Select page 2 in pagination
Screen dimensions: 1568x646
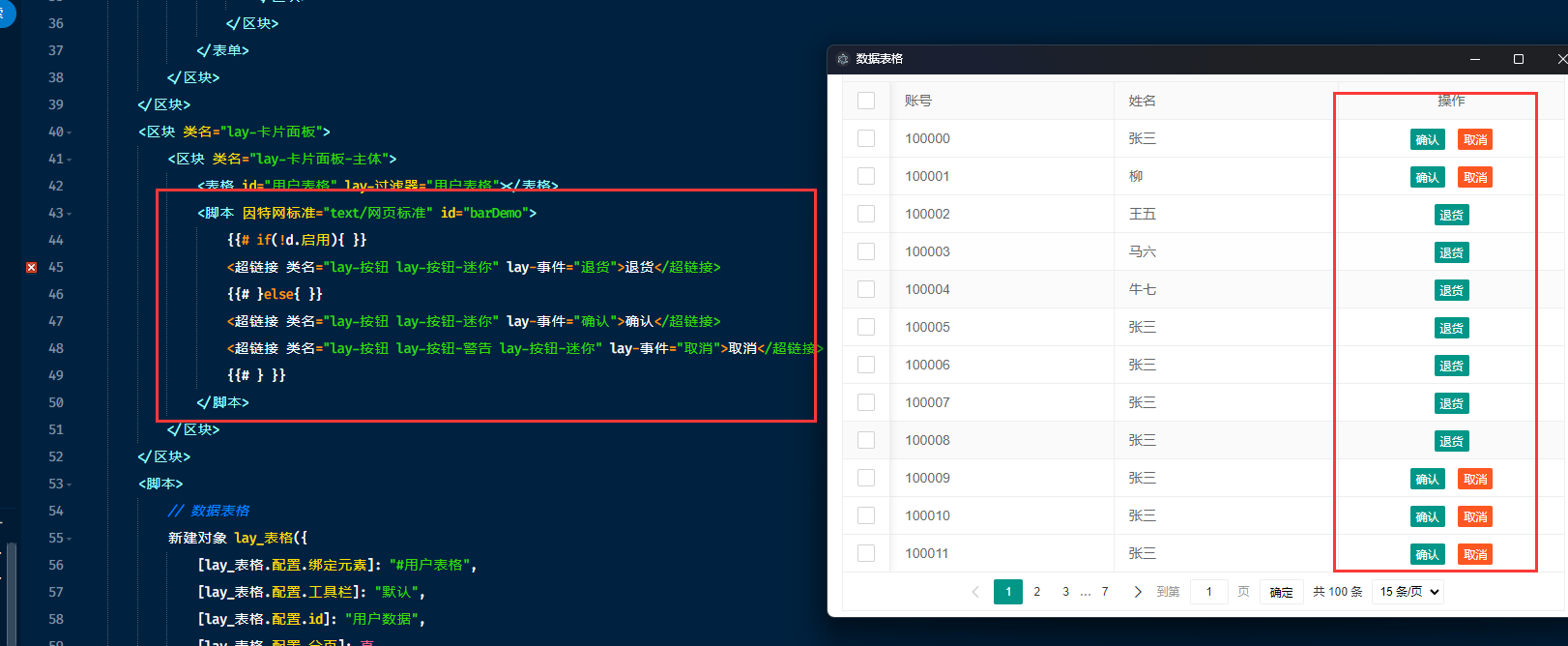point(1037,592)
